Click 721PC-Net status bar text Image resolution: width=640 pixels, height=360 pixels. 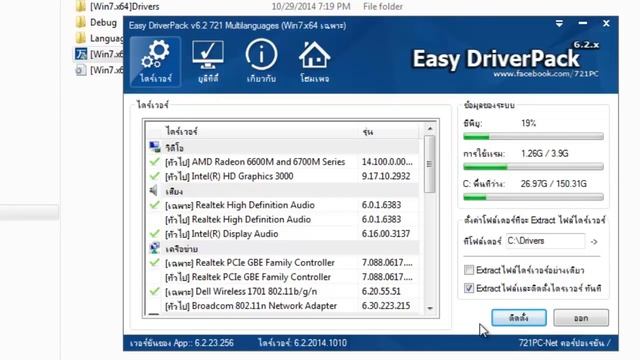(x=564, y=343)
